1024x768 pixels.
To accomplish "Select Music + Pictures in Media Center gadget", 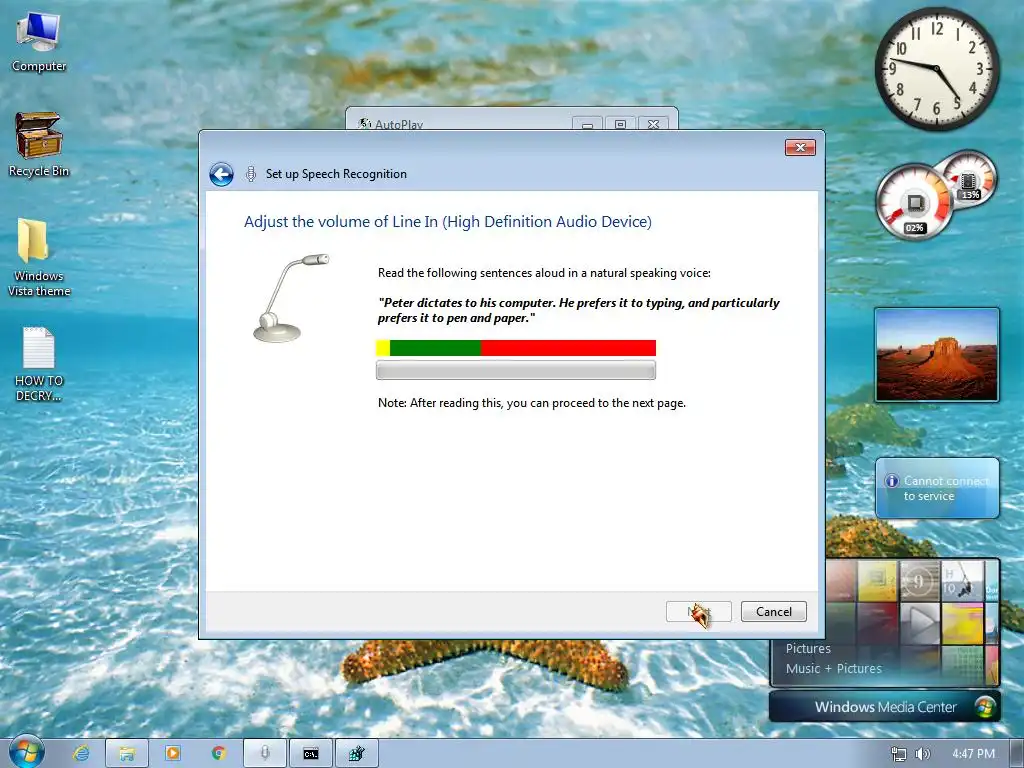I will (x=833, y=668).
